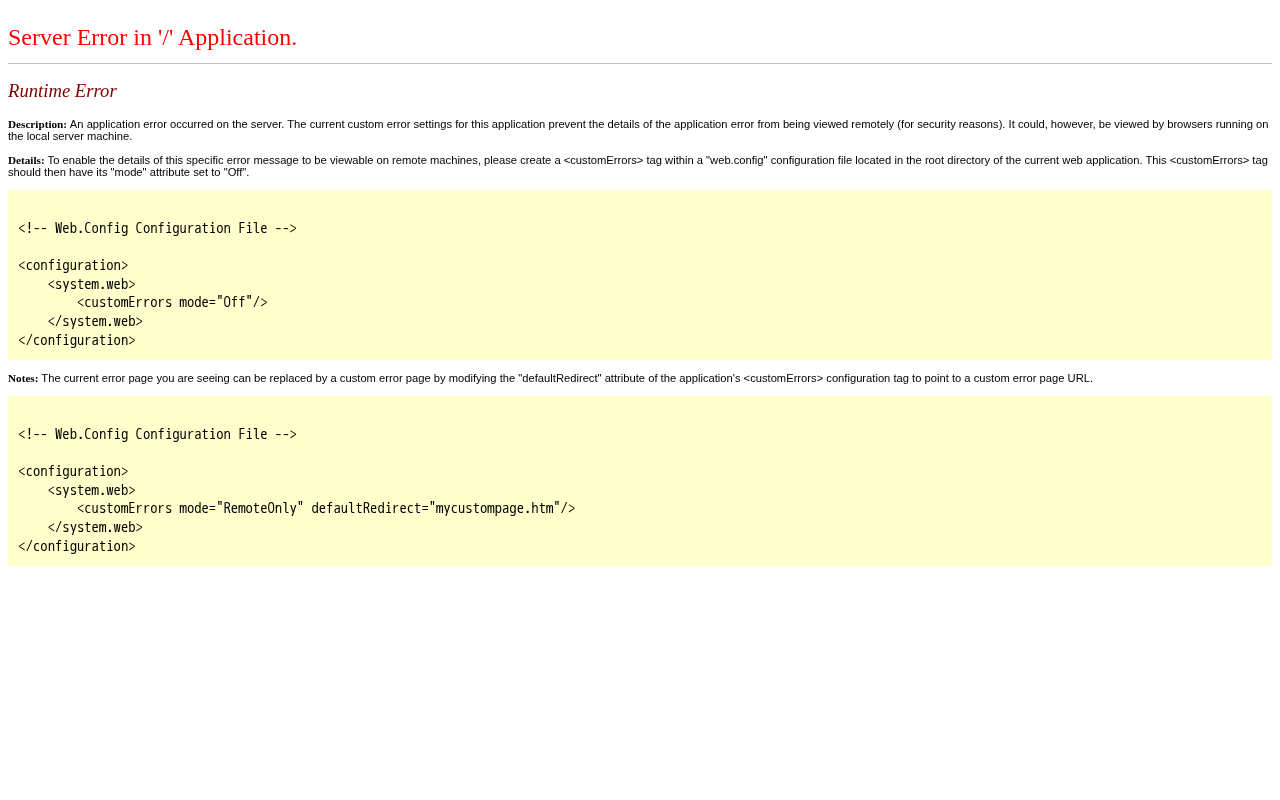1280x800 pixels.
Task: Click the "Server Error in '/' Application." heading
Action: pos(153,38)
